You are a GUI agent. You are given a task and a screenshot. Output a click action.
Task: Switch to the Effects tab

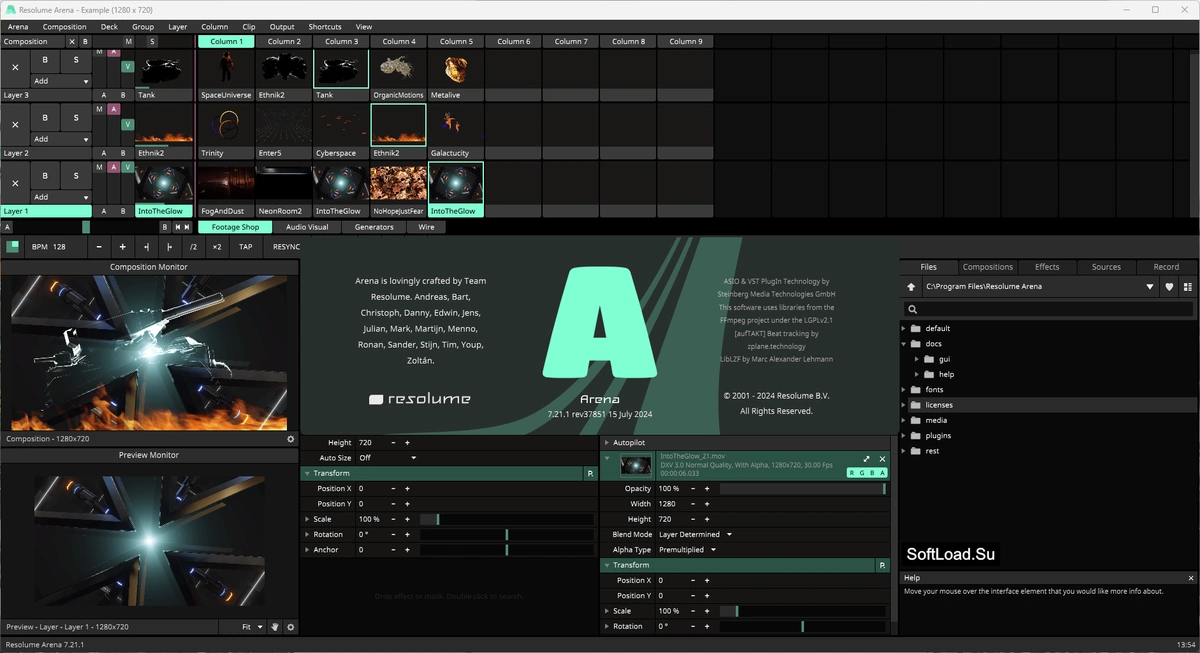point(1047,267)
